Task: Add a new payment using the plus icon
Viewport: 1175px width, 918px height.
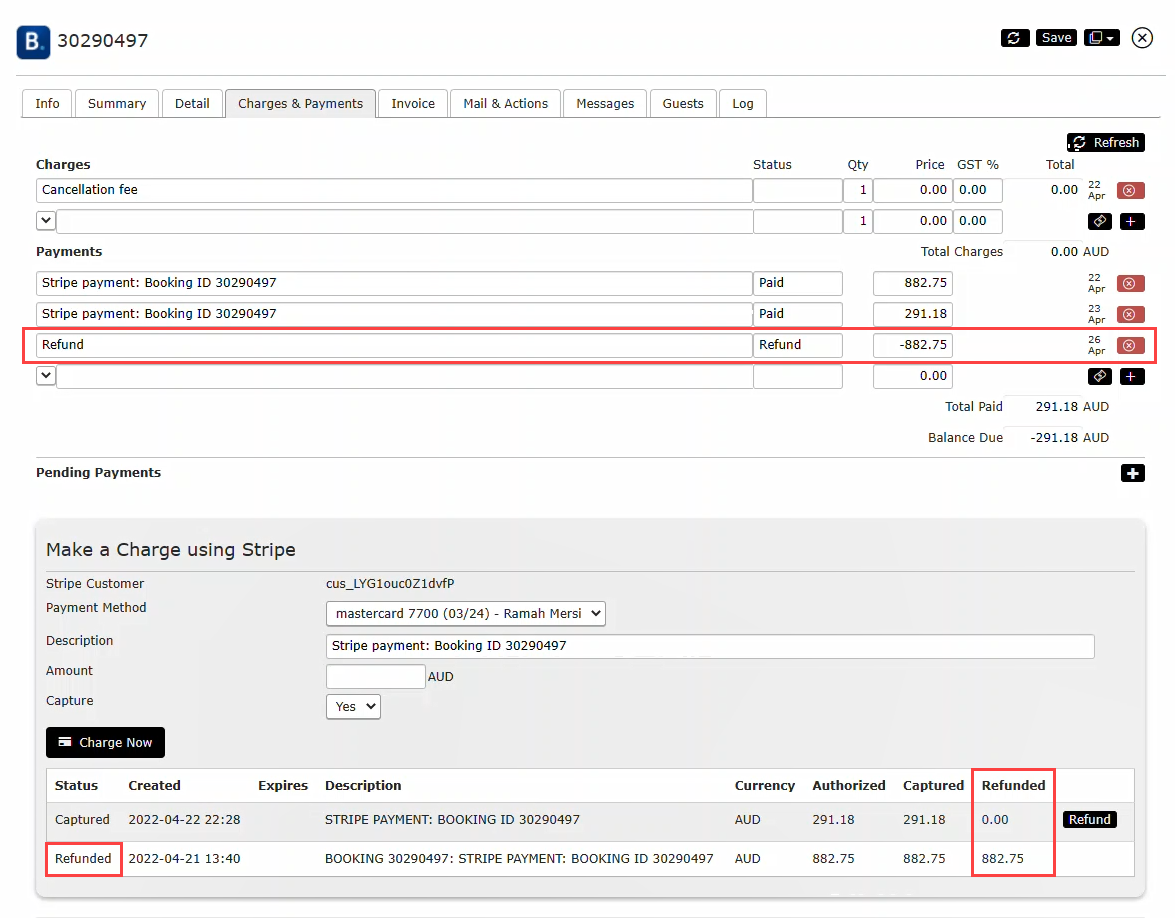Action: coord(1131,376)
